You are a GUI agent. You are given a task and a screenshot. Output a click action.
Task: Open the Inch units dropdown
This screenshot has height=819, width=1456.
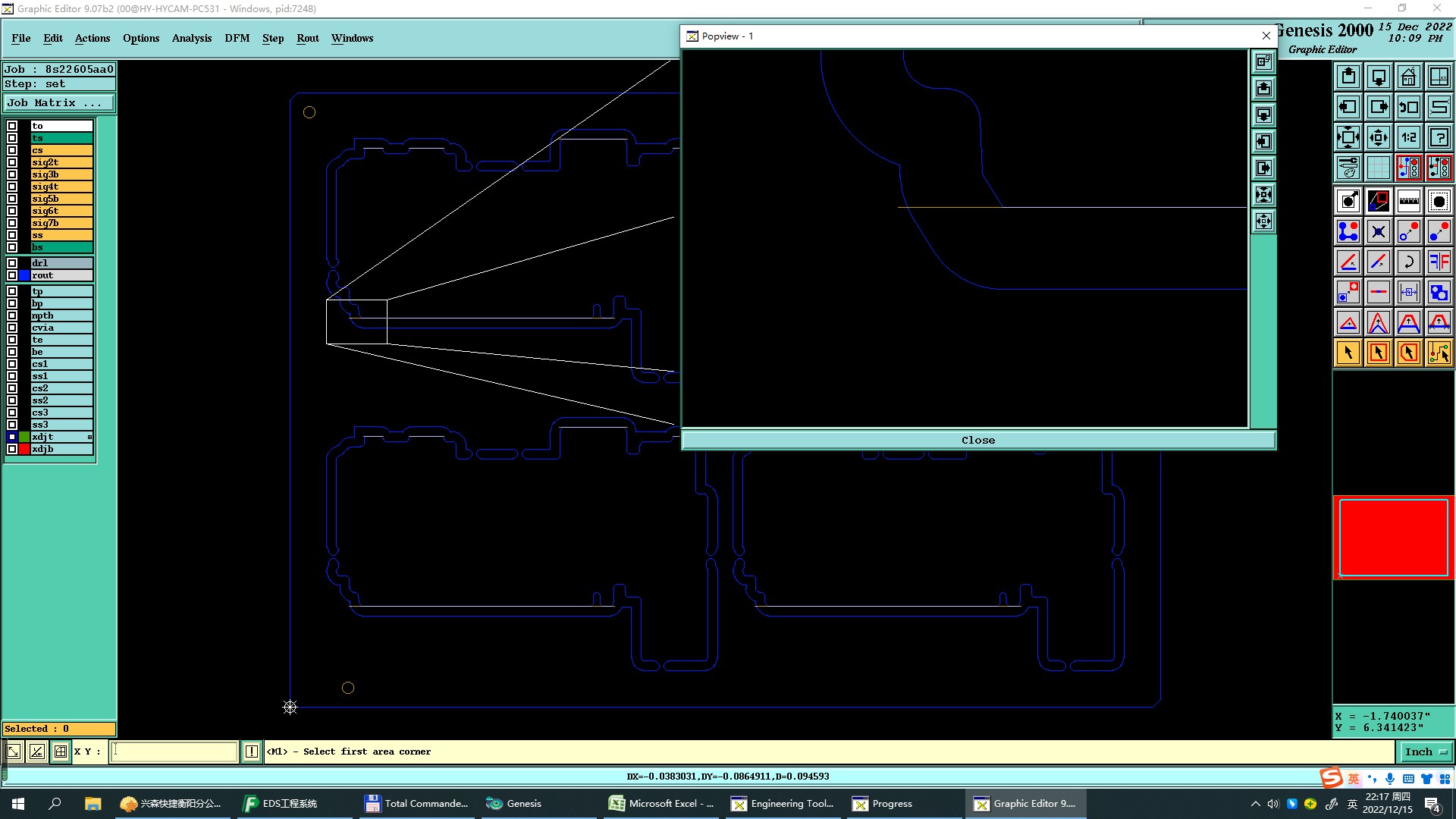[1426, 752]
